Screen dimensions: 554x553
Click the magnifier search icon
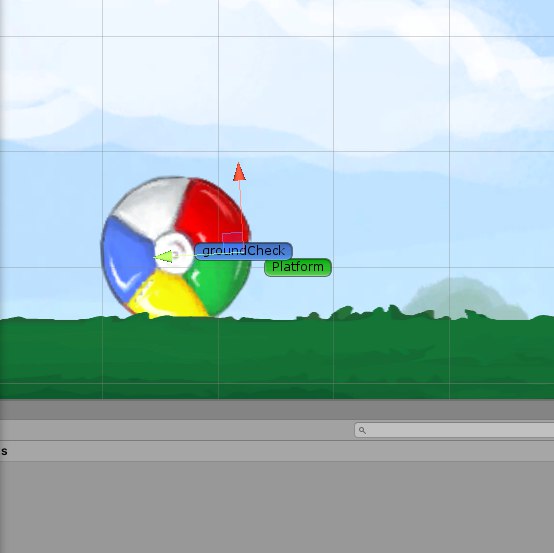362,430
